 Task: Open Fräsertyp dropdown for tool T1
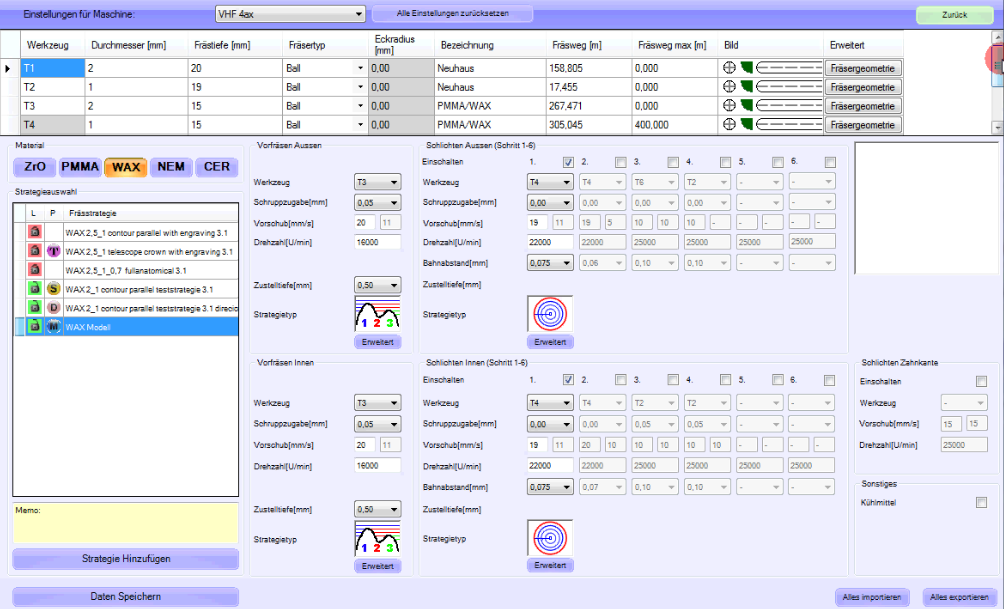[x=360, y=68]
